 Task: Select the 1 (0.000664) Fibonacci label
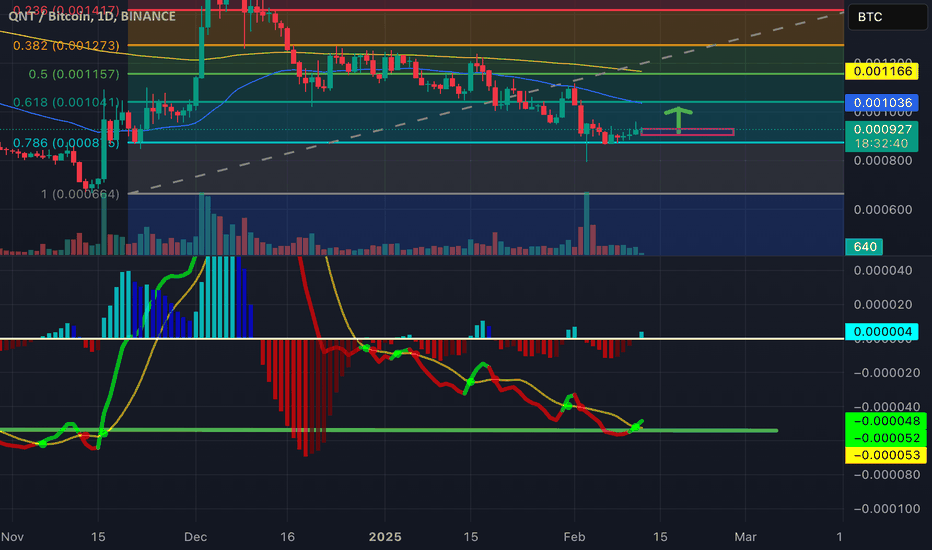coord(80,194)
